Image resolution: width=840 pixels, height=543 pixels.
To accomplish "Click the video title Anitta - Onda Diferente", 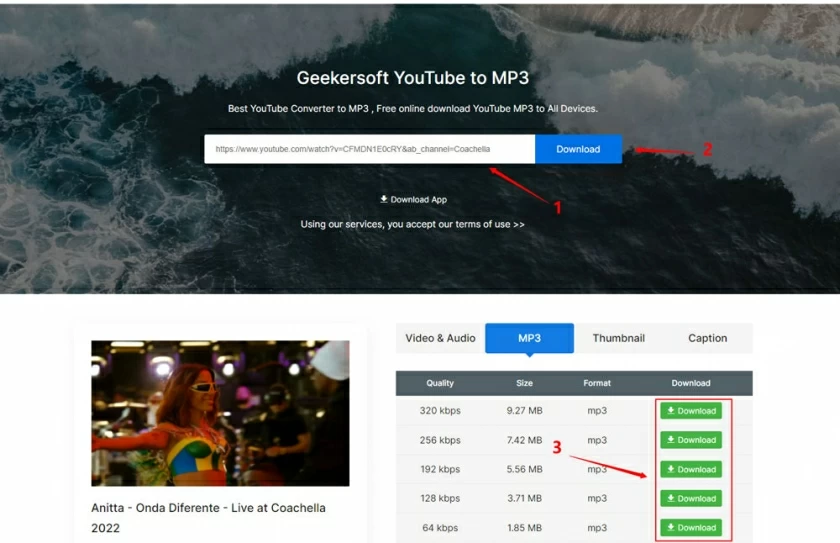I will 208,517.
